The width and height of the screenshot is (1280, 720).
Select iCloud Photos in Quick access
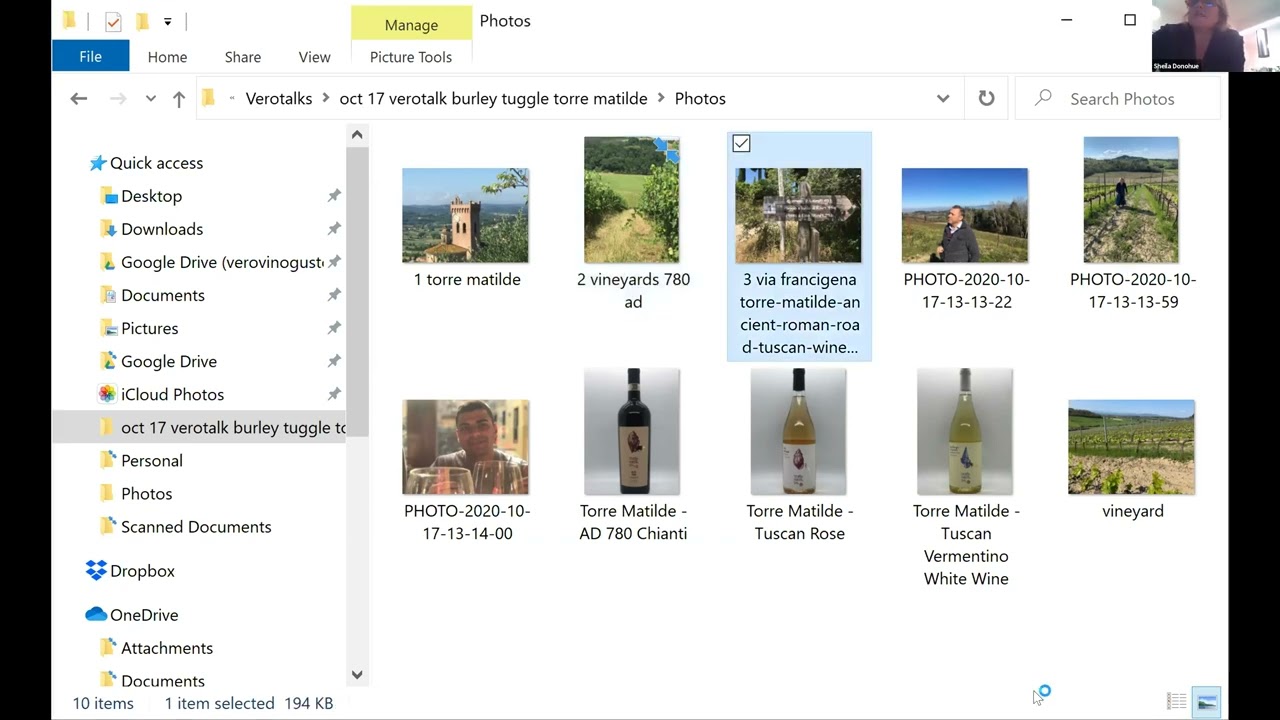click(x=172, y=394)
